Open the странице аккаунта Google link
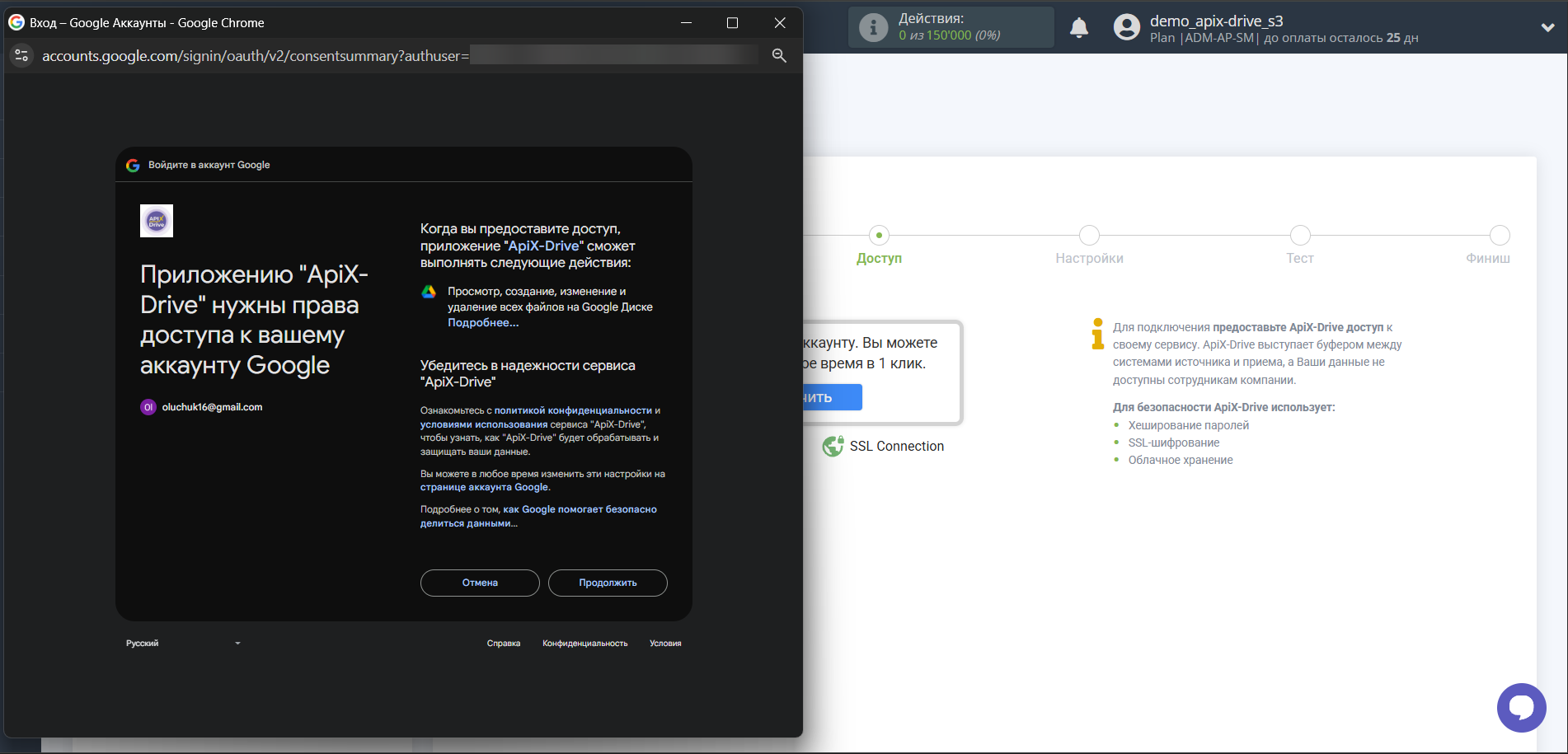Screen dimensions: 1568x754 pyautogui.click(x=484, y=487)
